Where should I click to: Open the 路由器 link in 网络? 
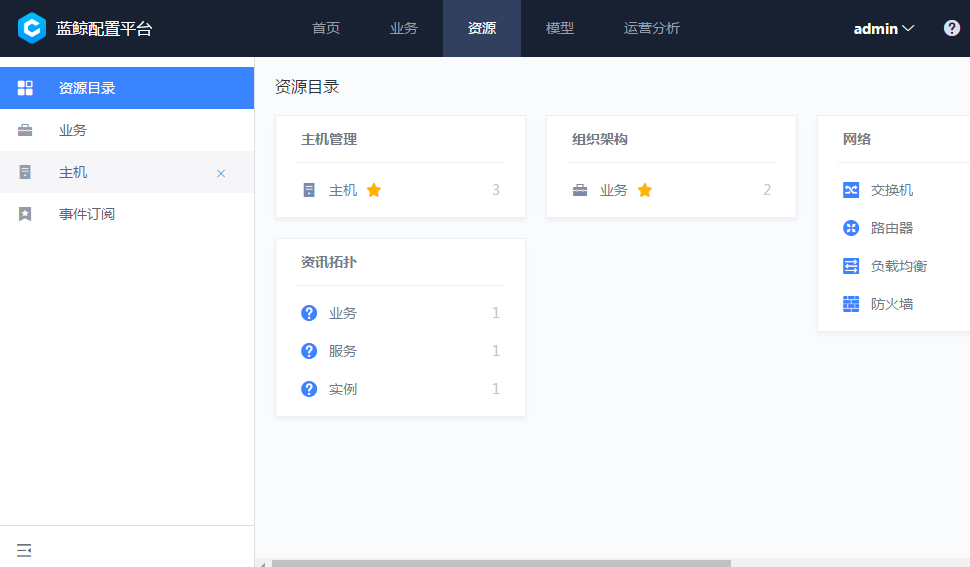[891, 228]
